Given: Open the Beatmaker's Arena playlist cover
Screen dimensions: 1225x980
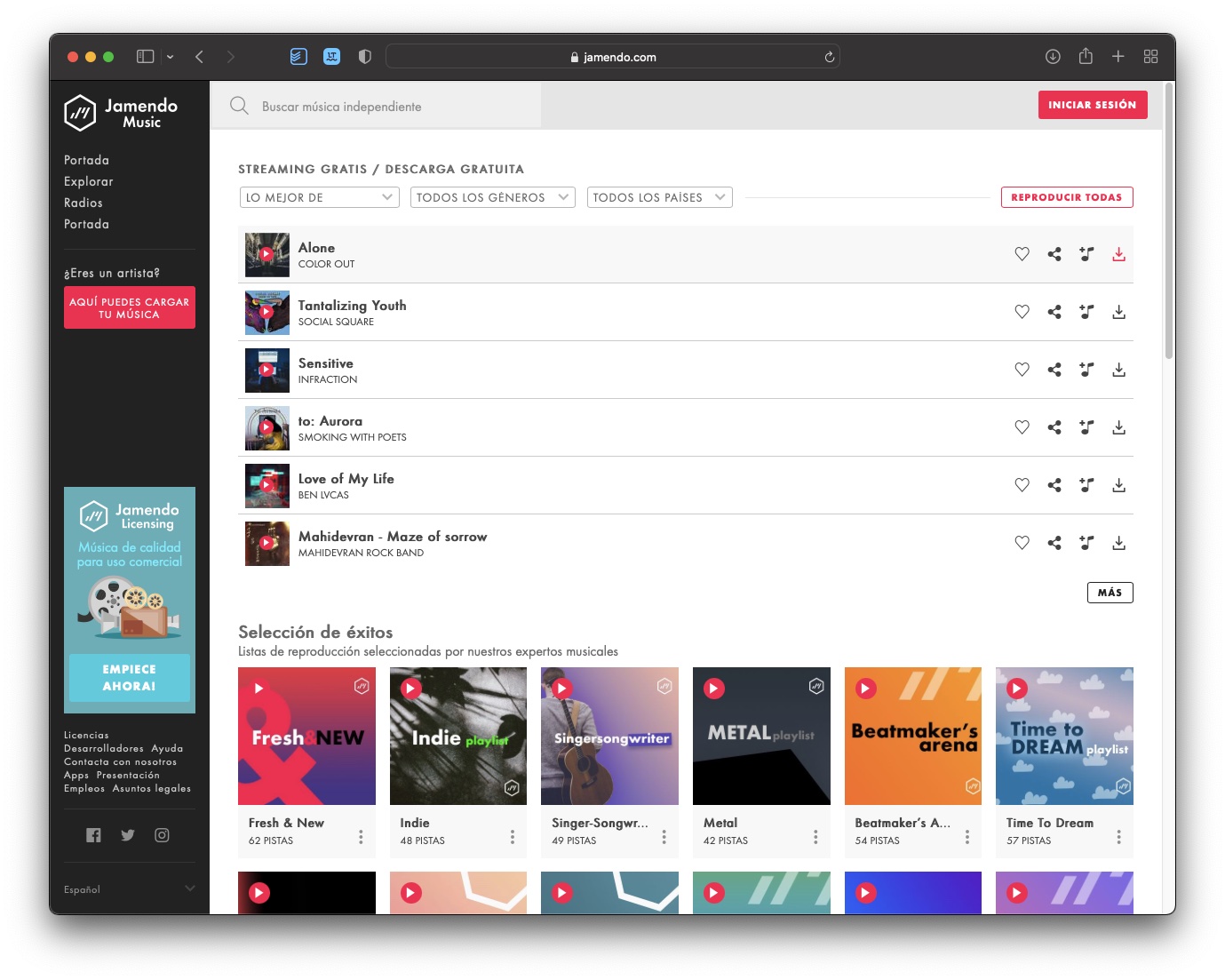Looking at the screenshot, I should coord(913,736).
